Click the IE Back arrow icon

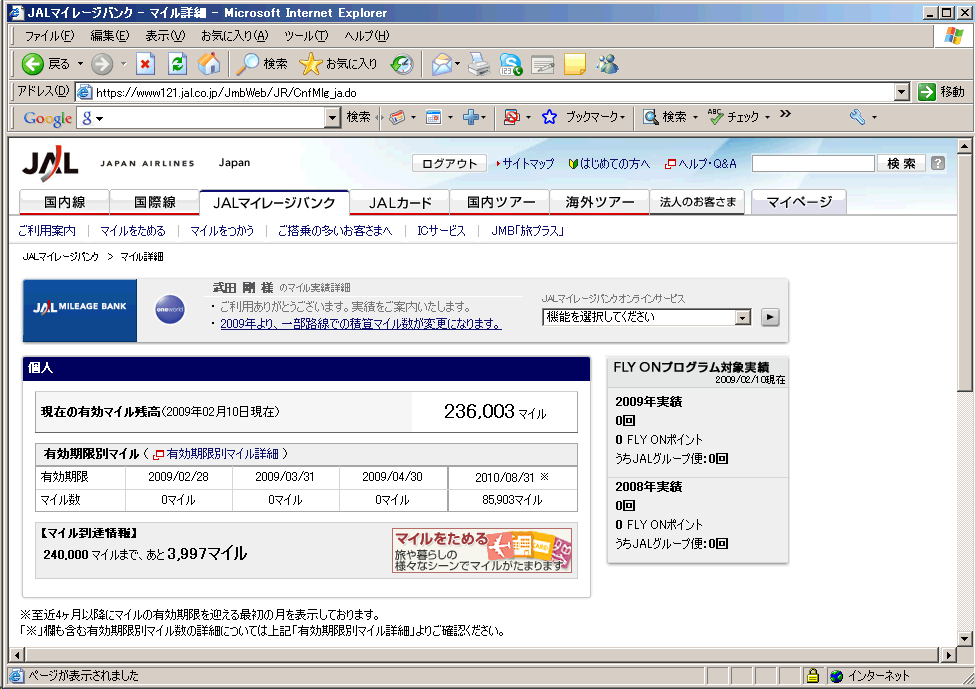(32, 63)
